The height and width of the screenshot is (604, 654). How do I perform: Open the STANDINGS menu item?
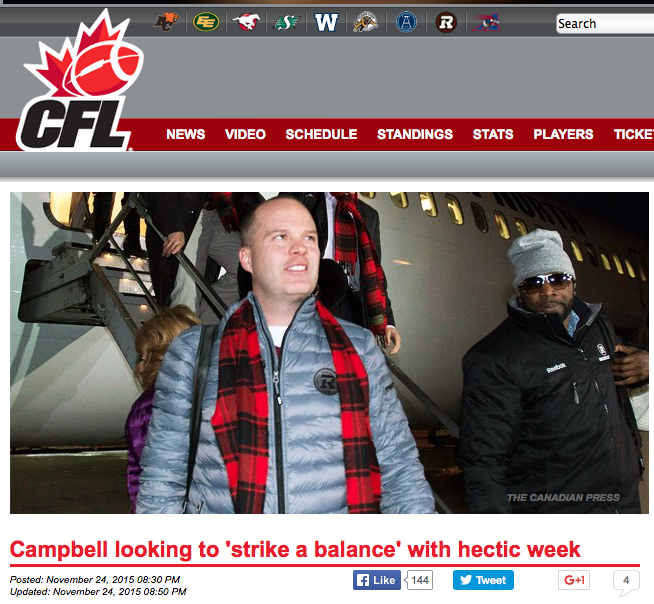click(415, 134)
